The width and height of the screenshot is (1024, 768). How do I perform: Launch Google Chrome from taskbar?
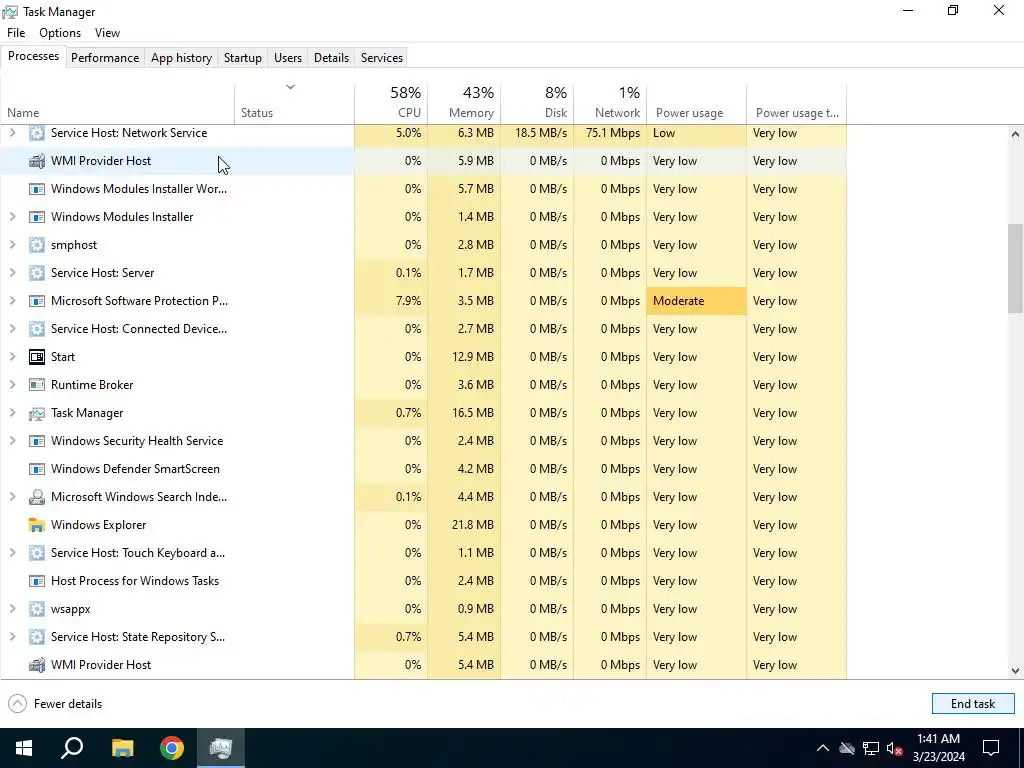pos(172,748)
